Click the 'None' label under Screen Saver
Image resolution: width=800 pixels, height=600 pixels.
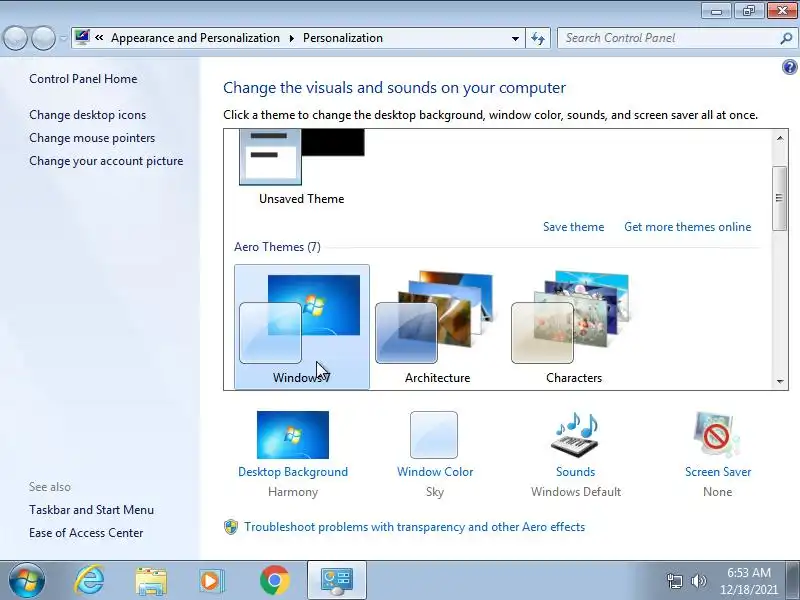pos(717,492)
